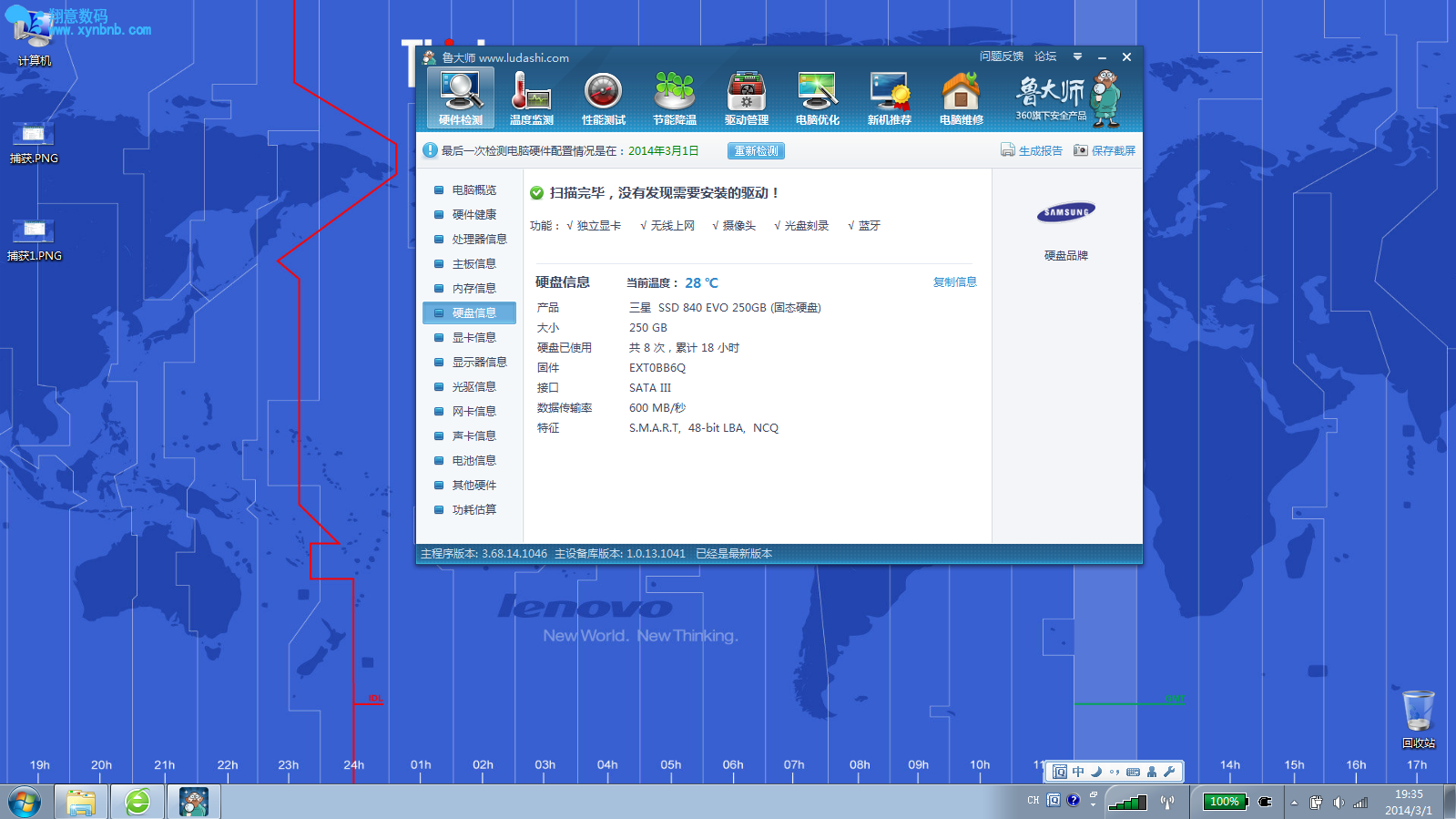The image size is (1456, 819).
Task: Launch the 性能测试 performance test
Action: [x=603, y=98]
